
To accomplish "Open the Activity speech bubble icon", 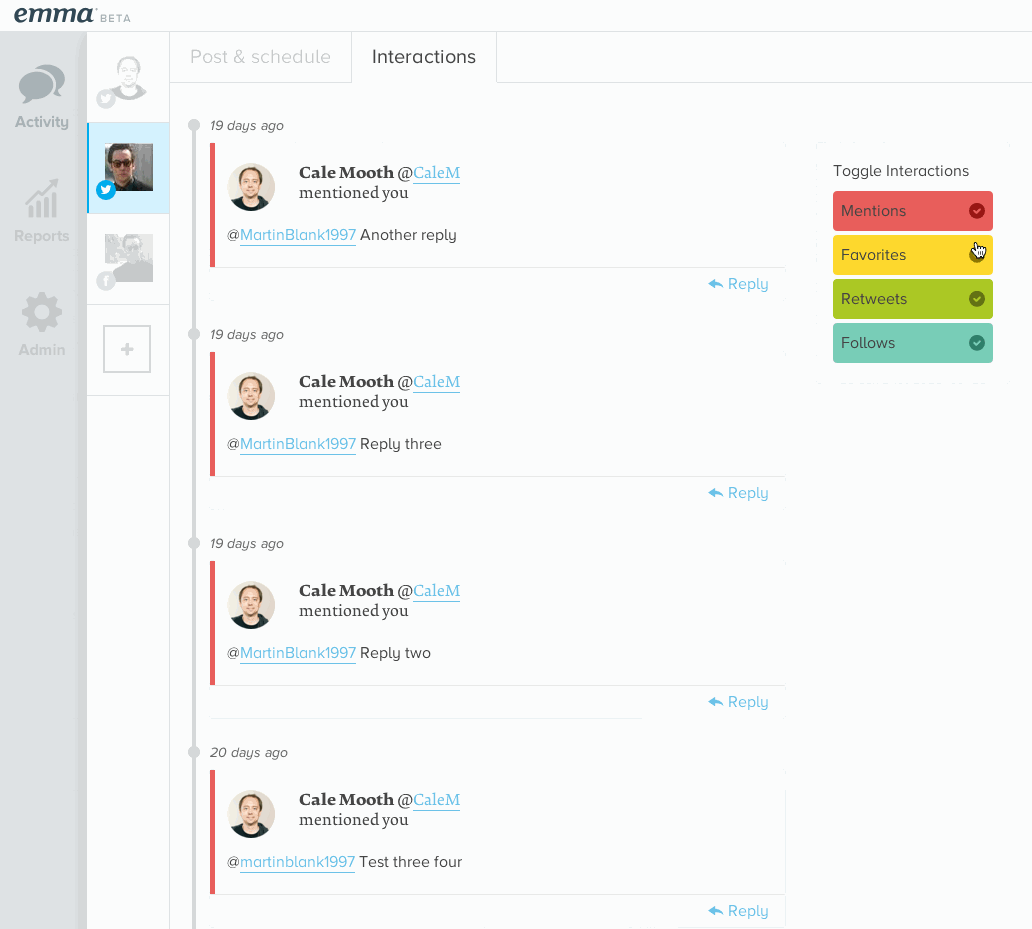I will [42, 86].
